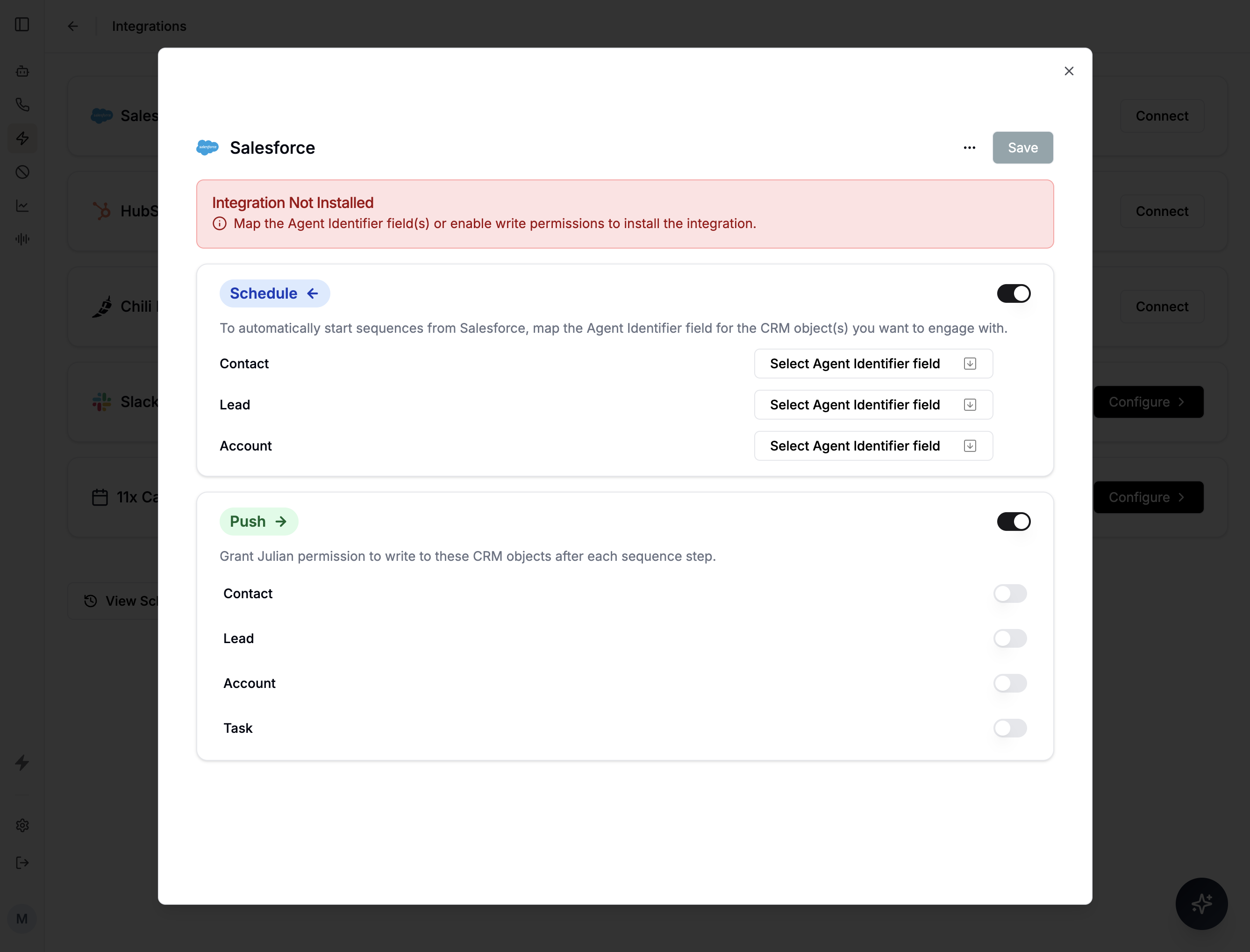
Task: Enable Push write permission for Account
Action: tap(1010, 683)
